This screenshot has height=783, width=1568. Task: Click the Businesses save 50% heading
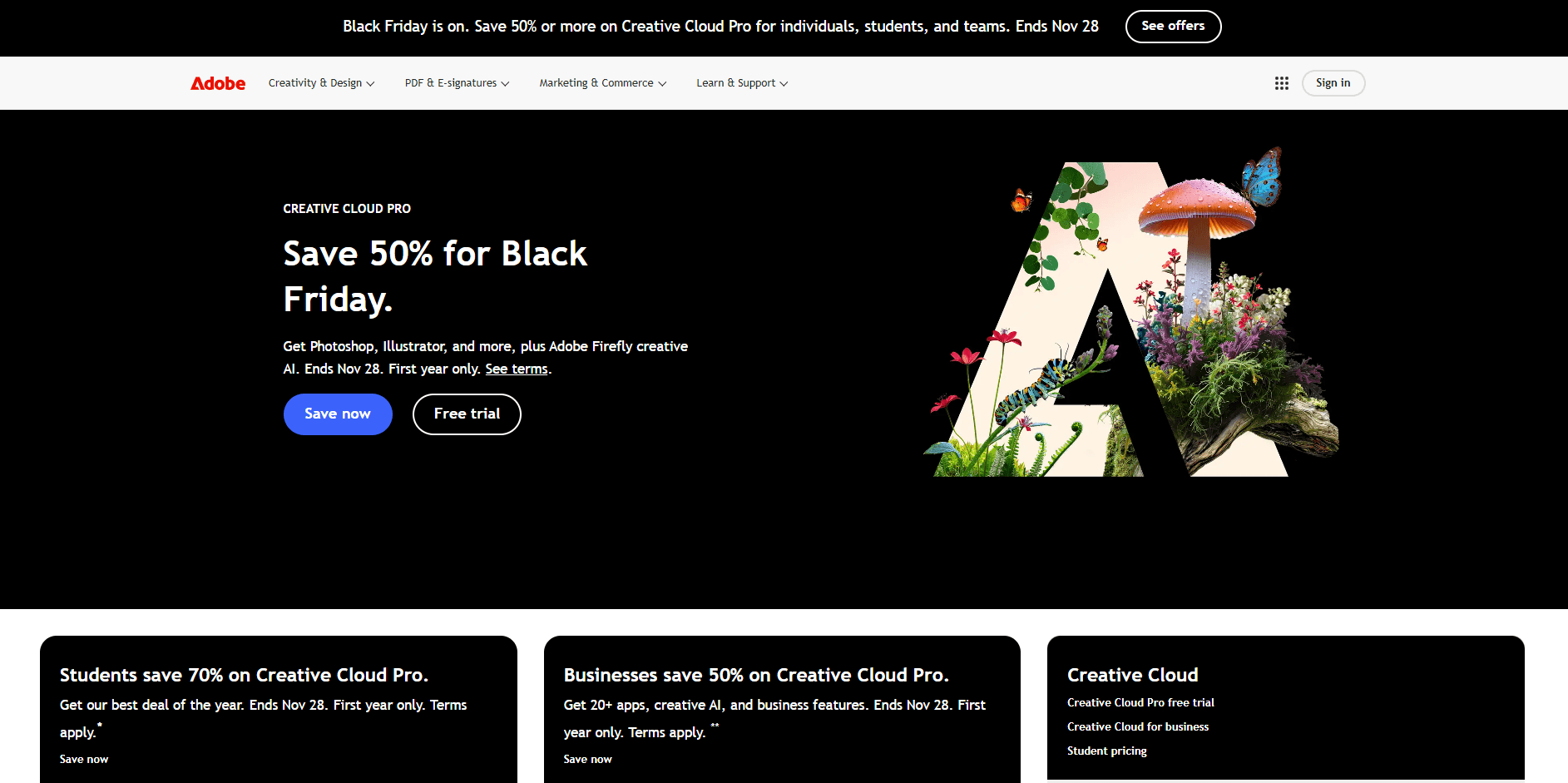click(x=756, y=675)
